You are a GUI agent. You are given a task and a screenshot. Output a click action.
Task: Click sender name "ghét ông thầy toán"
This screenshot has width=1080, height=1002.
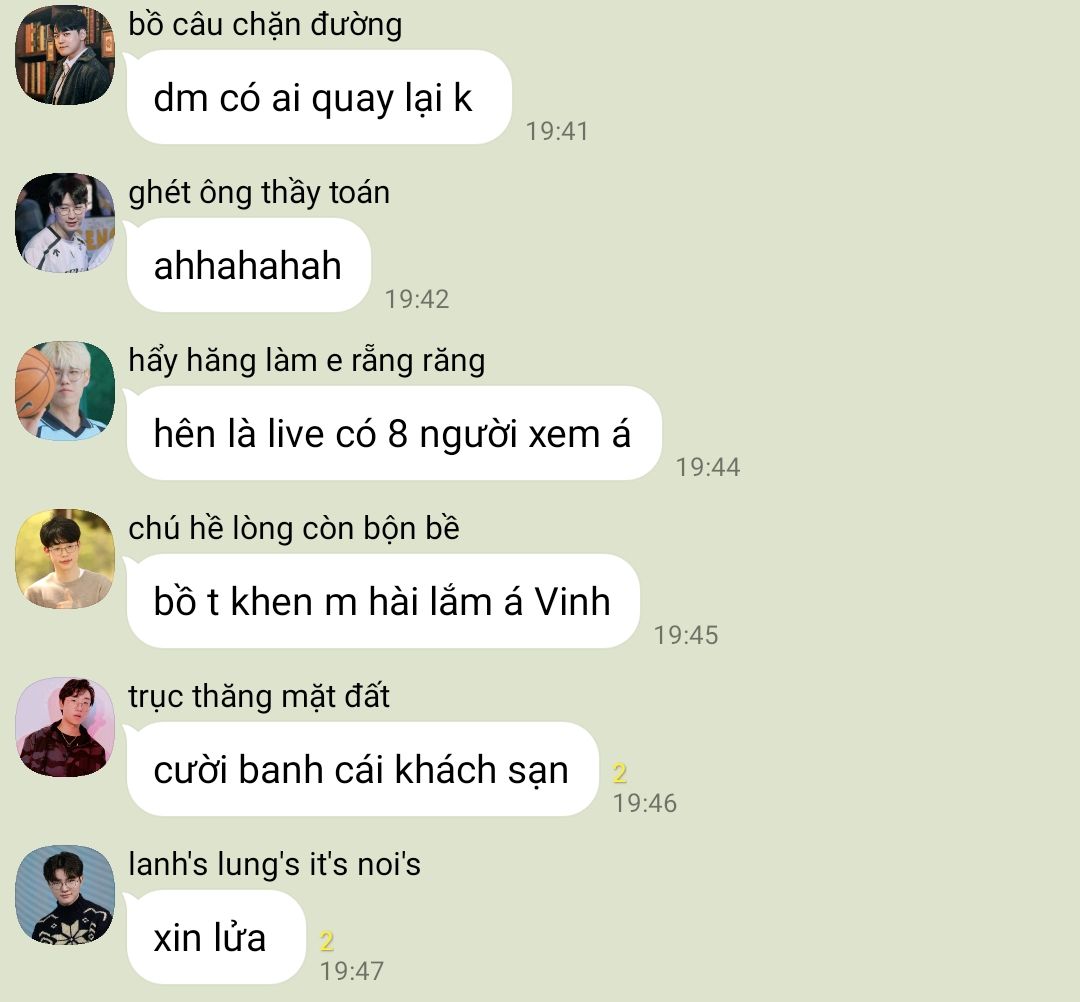point(259,193)
